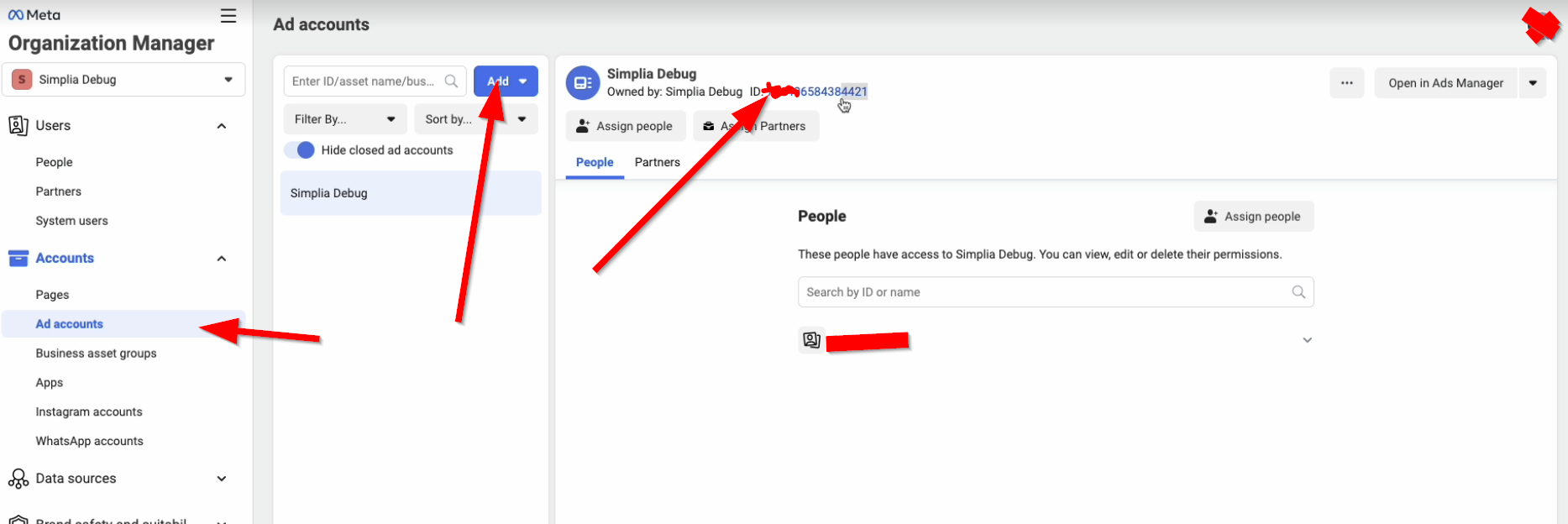Switch to the People tab
The height and width of the screenshot is (524, 1568).
(x=595, y=162)
